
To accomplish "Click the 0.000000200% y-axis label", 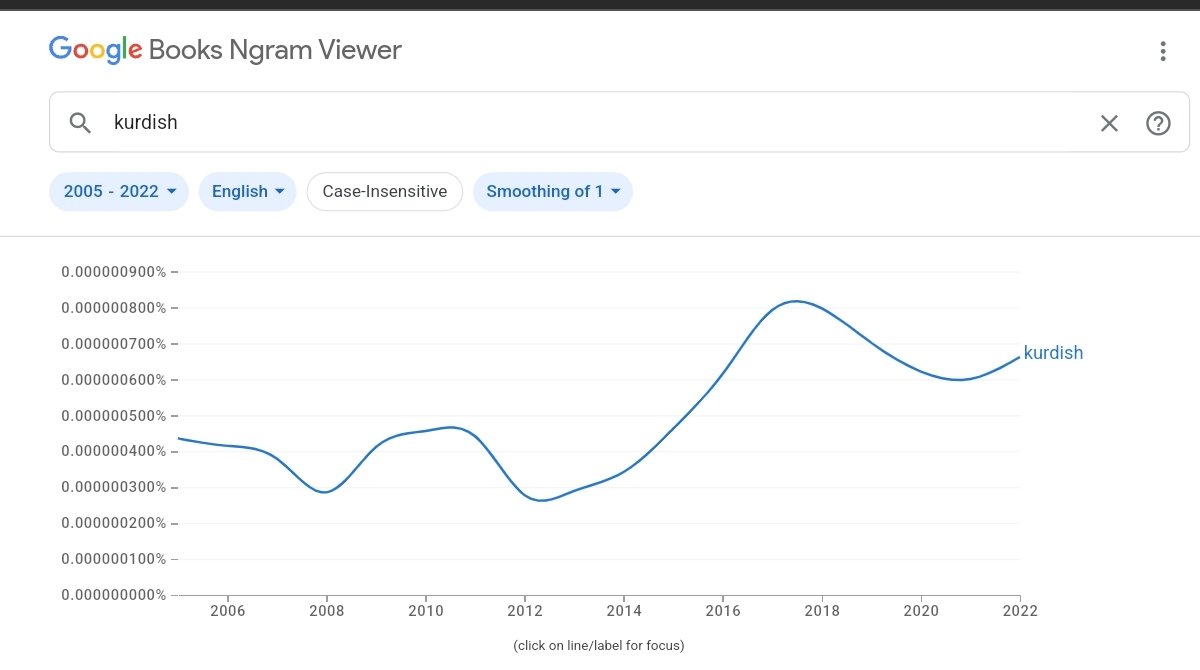I will click(114, 523).
